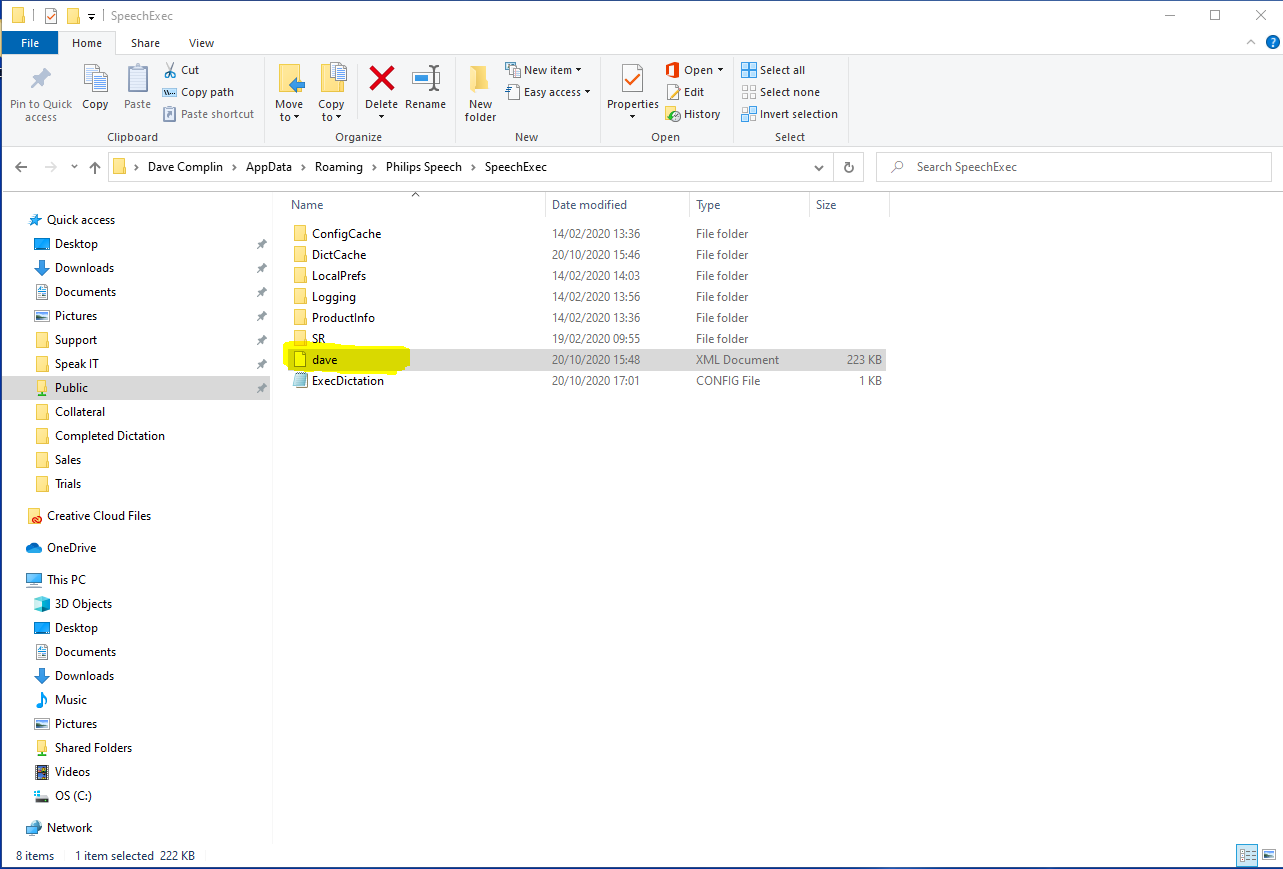Navigate to Roaming in address path
1283x869 pixels.
coord(339,167)
